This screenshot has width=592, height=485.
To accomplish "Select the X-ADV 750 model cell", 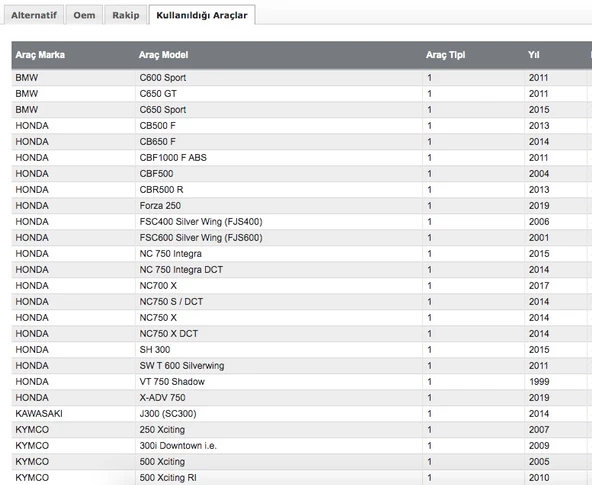I will tap(279, 398).
